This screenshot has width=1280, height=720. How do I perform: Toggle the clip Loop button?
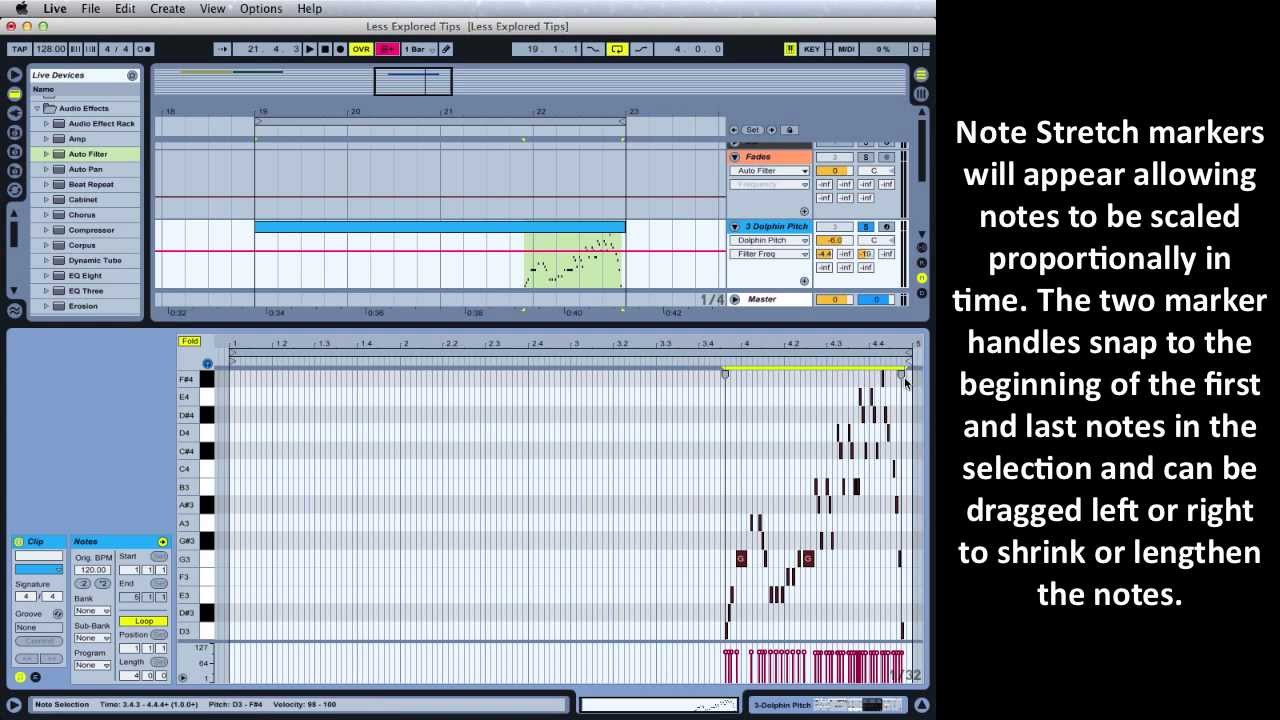pyautogui.click(x=144, y=621)
